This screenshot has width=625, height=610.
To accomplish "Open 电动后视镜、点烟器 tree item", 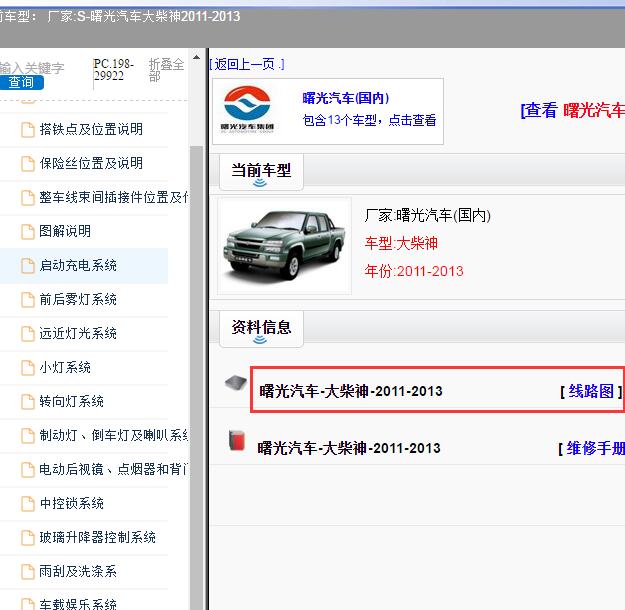I will click(x=114, y=469).
